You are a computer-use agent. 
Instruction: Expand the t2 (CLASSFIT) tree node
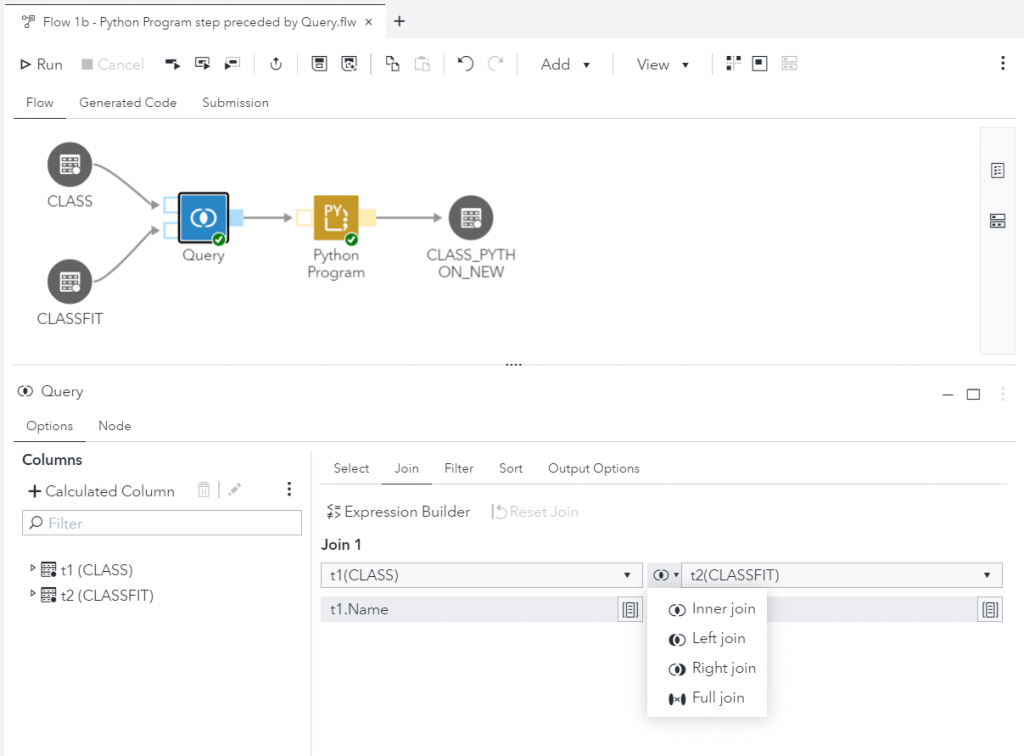[x=33, y=595]
